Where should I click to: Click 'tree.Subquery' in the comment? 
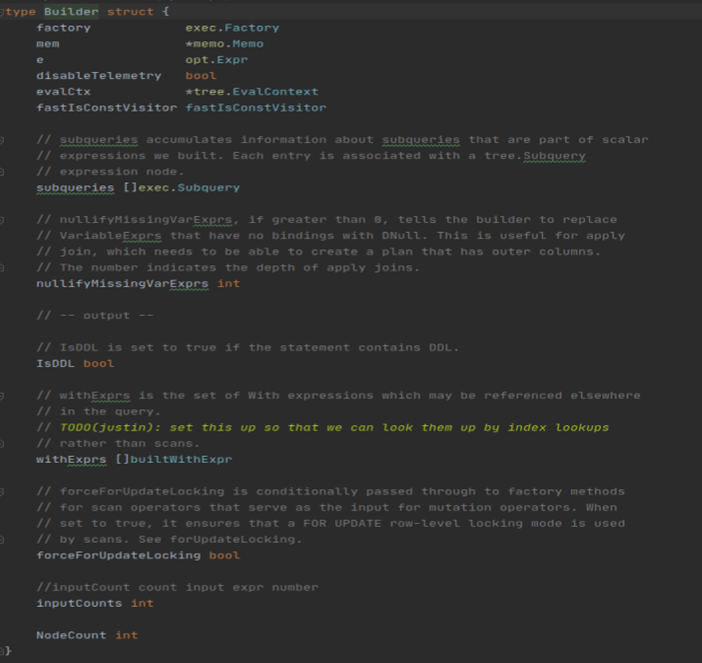pyautogui.click(x=535, y=156)
